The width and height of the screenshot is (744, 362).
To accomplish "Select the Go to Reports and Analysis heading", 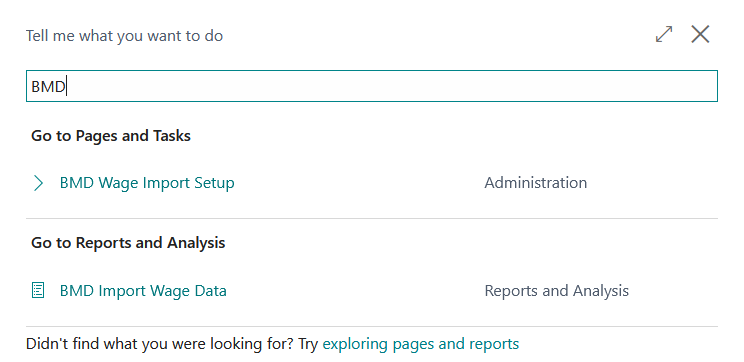I will coord(128,243).
